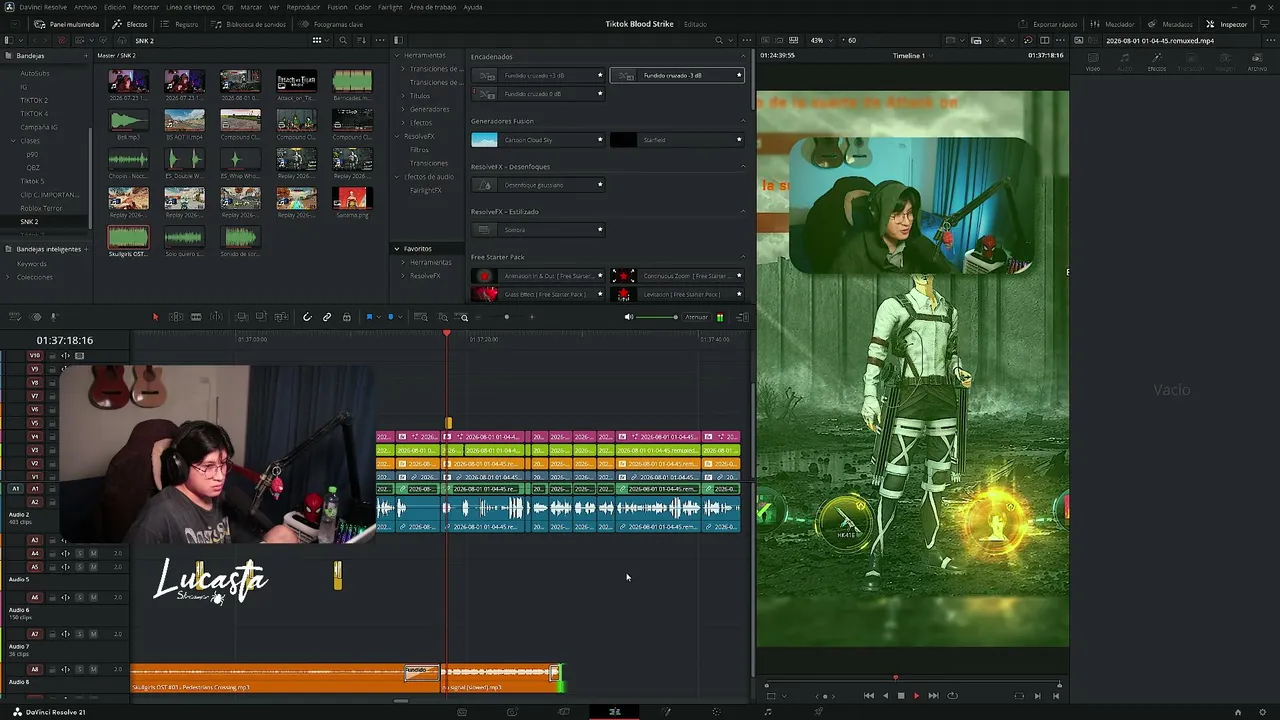The width and height of the screenshot is (1280, 720).
Task: Play the timeline in the viewer
Action: pos(916,696)
